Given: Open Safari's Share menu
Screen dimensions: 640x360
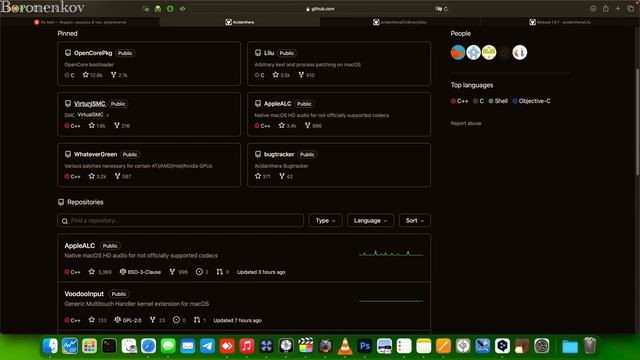Looking at the screenshot, I should coord(606,9).
